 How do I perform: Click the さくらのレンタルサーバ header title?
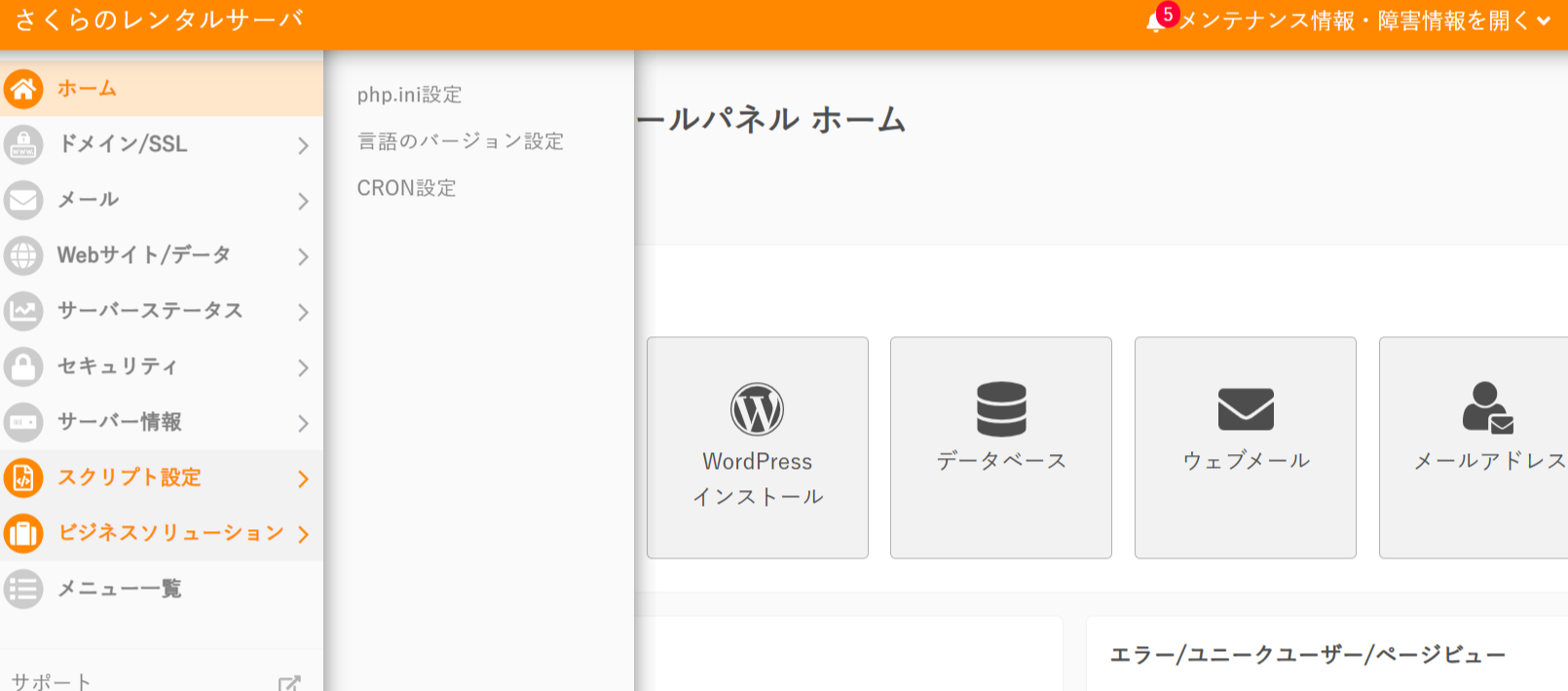[159, 20]
